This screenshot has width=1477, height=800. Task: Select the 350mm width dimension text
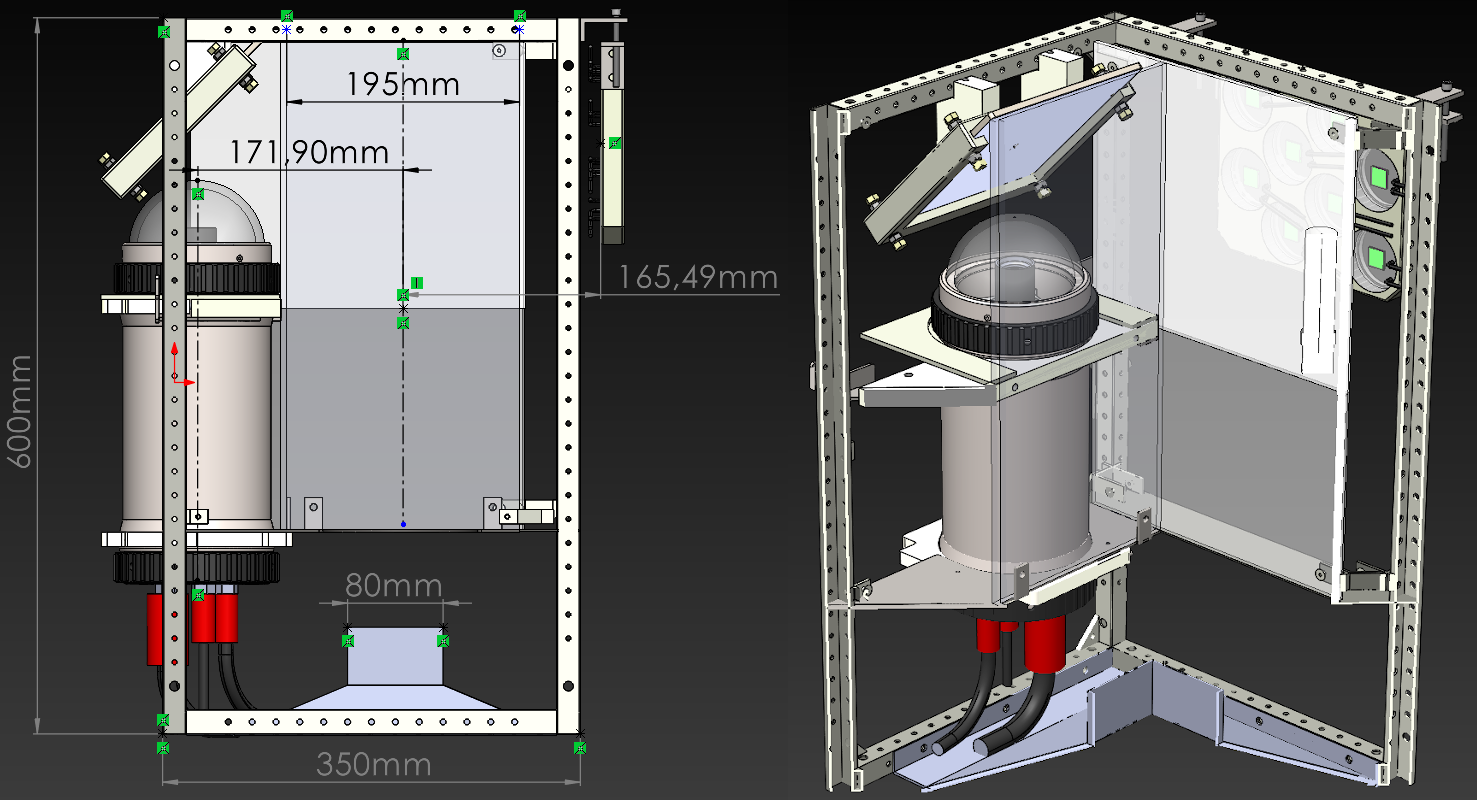(374, 765)
